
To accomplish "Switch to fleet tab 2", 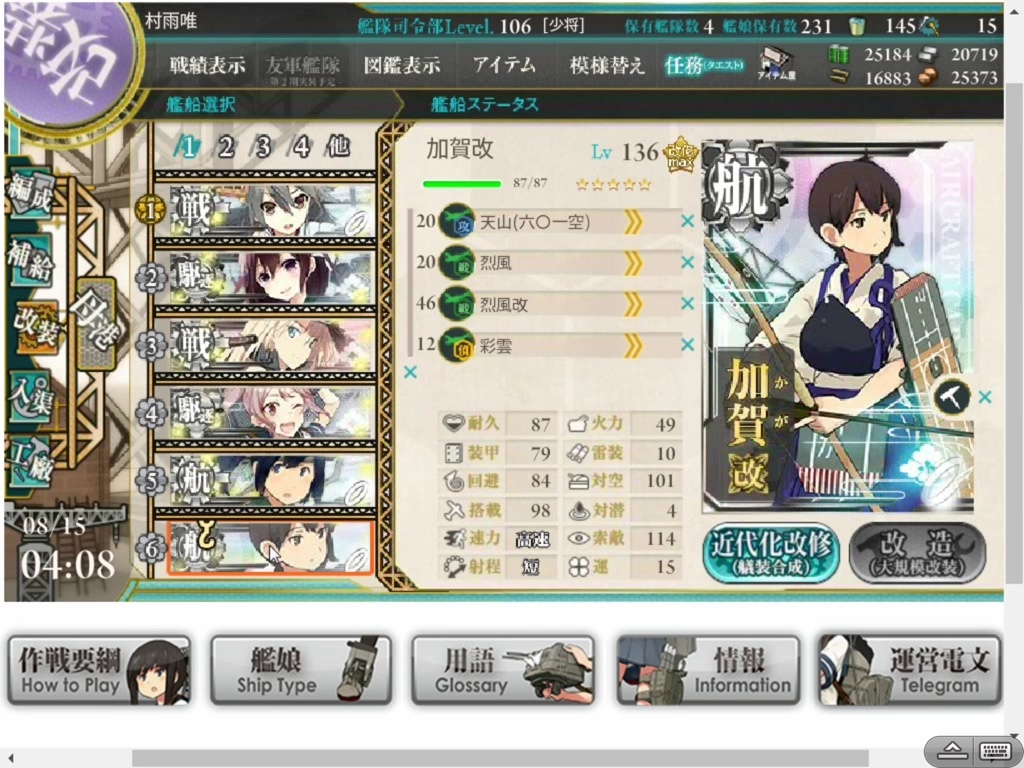I will pyautogui.click(x=226, y=147).
